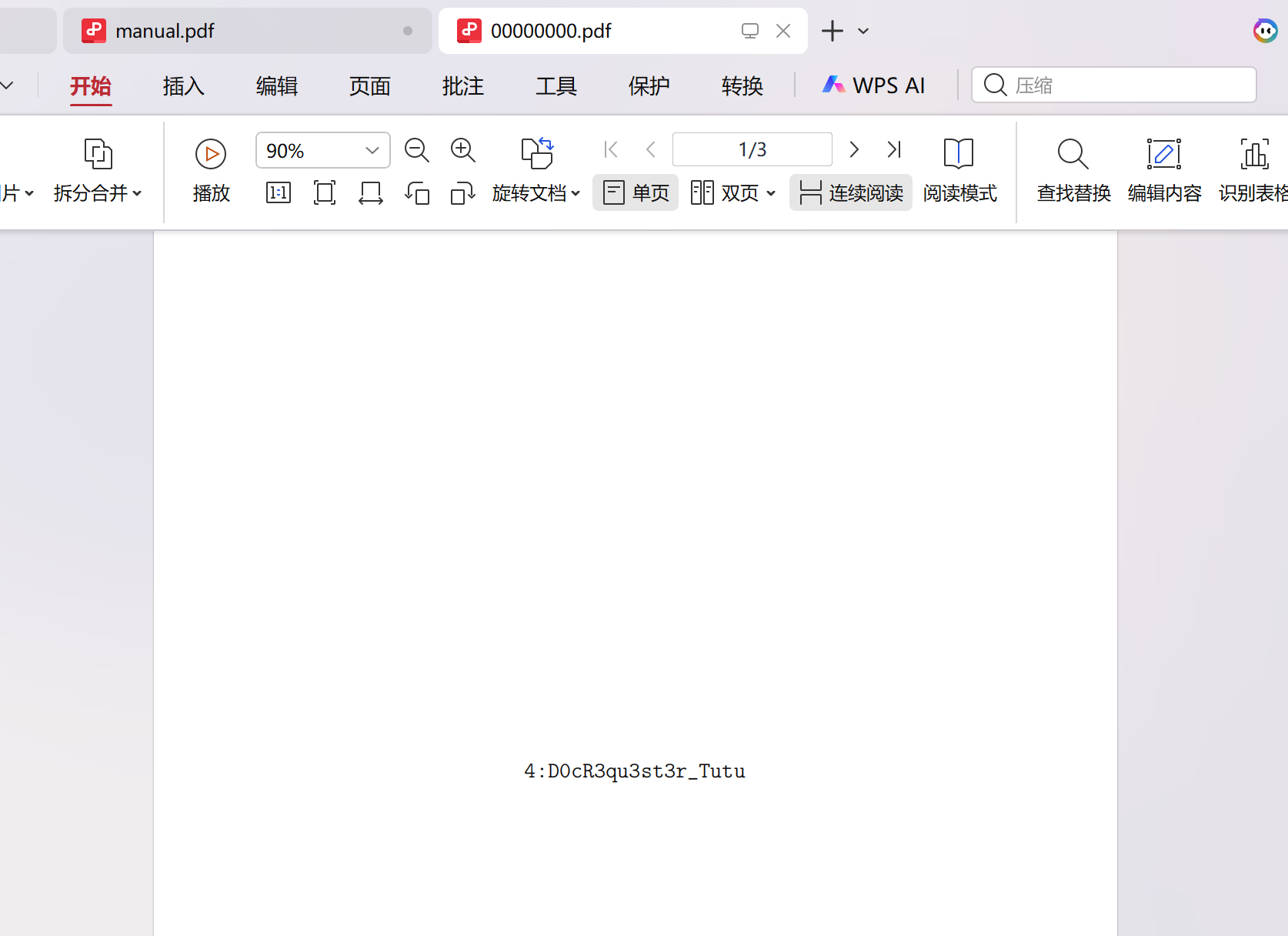This screenshot has height=936, width=1288.
Task: Click the monitor icon on 00000000.pdf tab
Action: point(750,31)
